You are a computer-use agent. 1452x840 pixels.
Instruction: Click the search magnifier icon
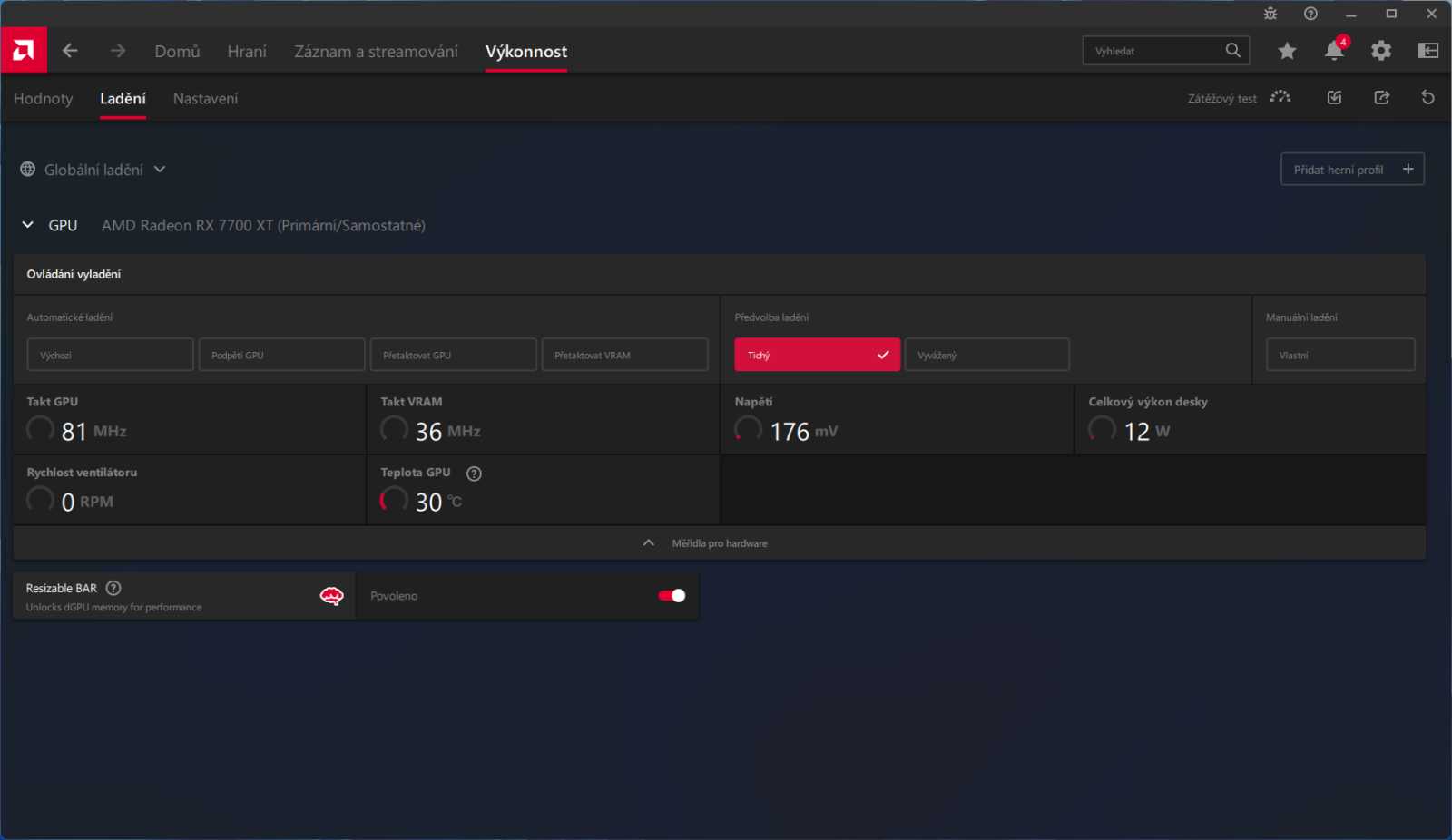coord(1232,51)
